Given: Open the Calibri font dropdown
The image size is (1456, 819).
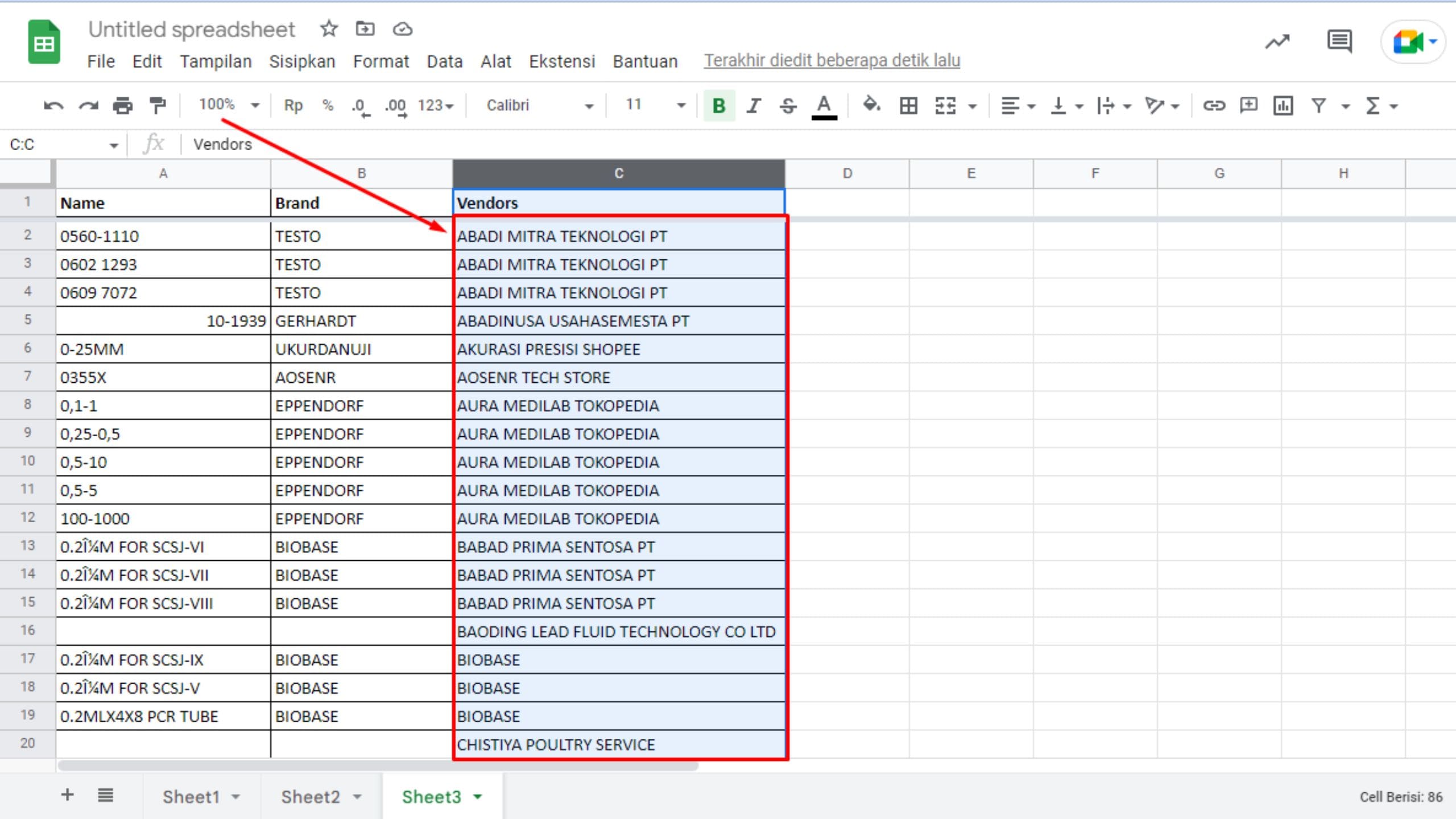Looking at the screenshot, I should [x=539, y=106].
